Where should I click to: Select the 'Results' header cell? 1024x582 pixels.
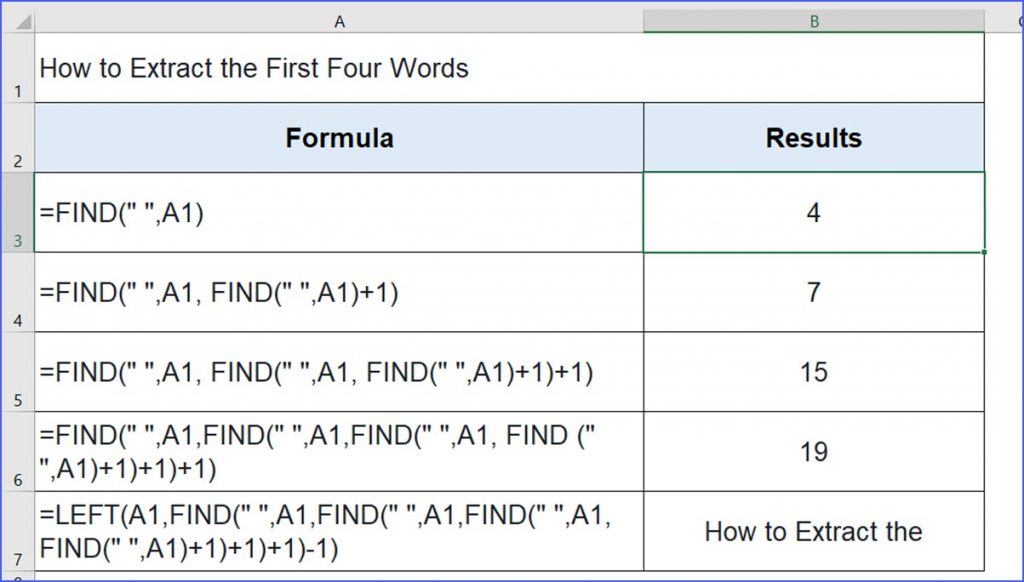814,138
